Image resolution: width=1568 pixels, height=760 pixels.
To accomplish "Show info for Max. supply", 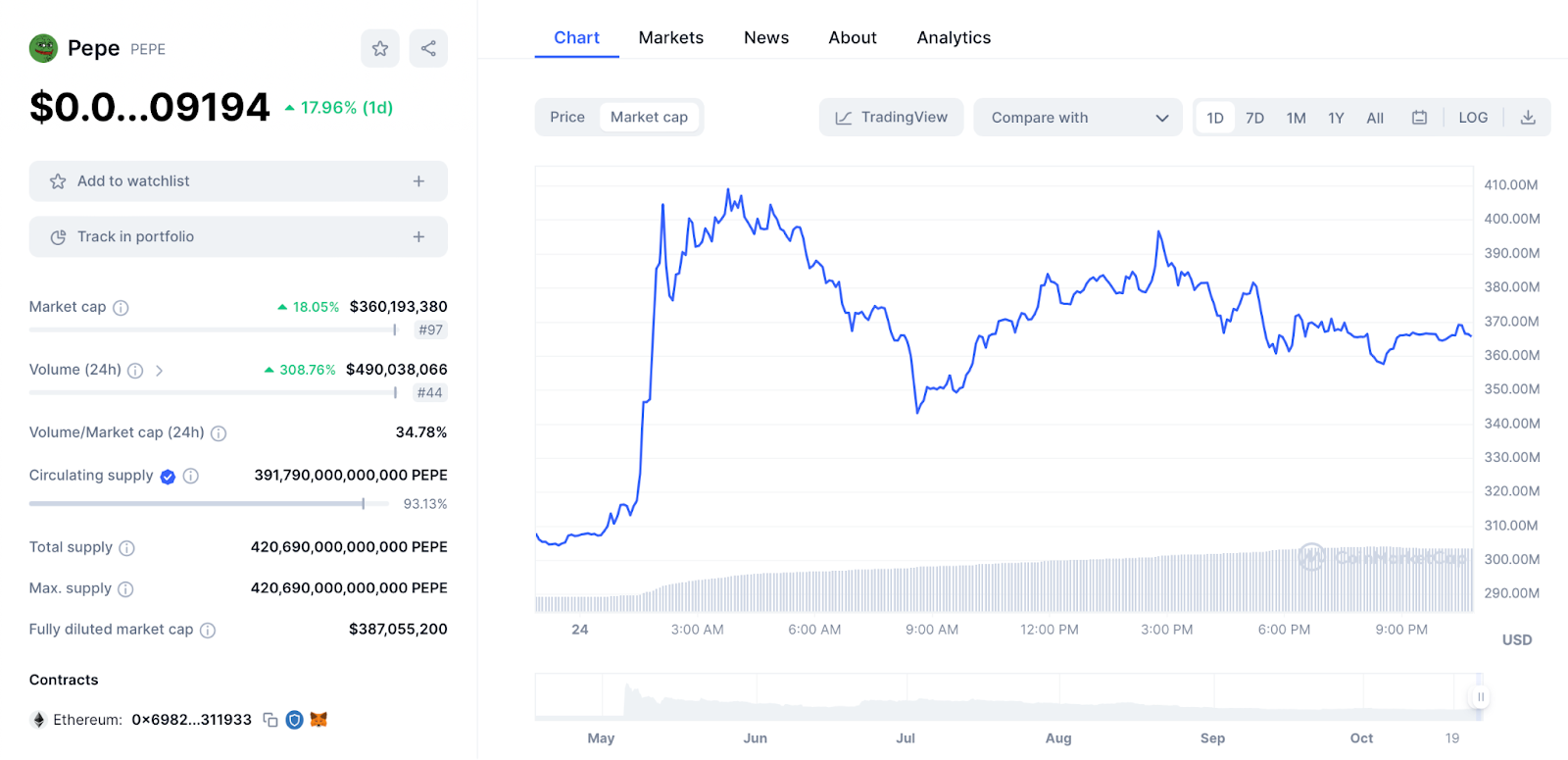I will click(x=125, y=589).
